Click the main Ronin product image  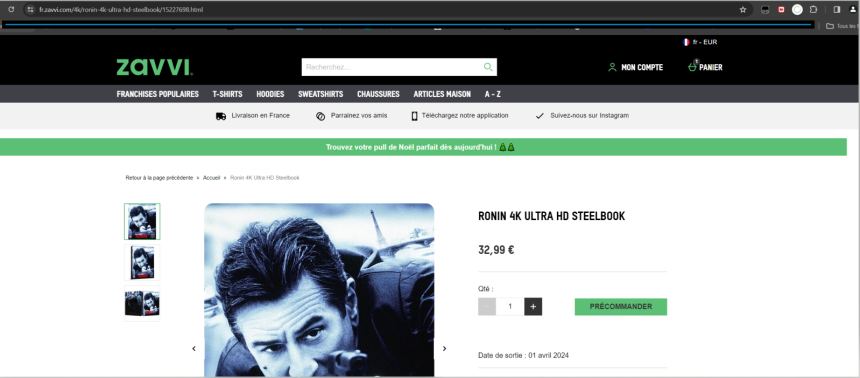coord(319,290)
